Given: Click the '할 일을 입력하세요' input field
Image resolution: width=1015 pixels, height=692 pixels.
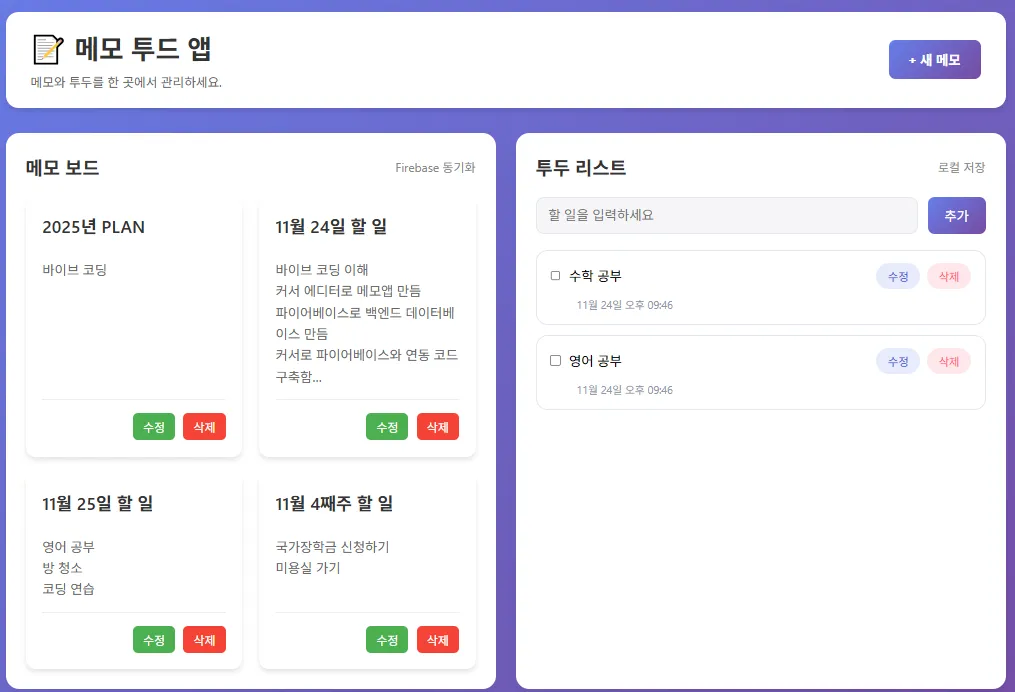Looking at the screenshot, I should (x=727, y=215).
